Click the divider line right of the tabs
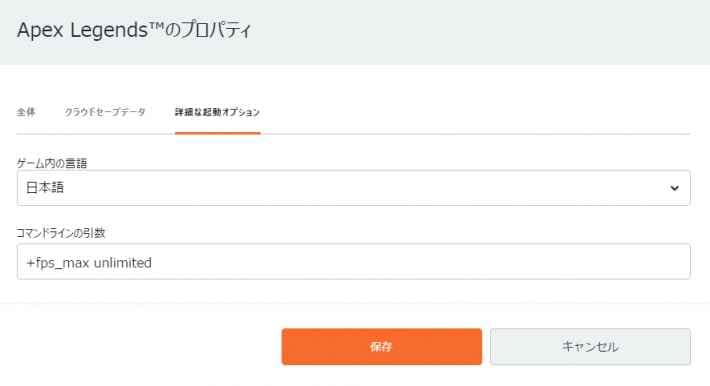The image size is (710, 386). point(475,134)
